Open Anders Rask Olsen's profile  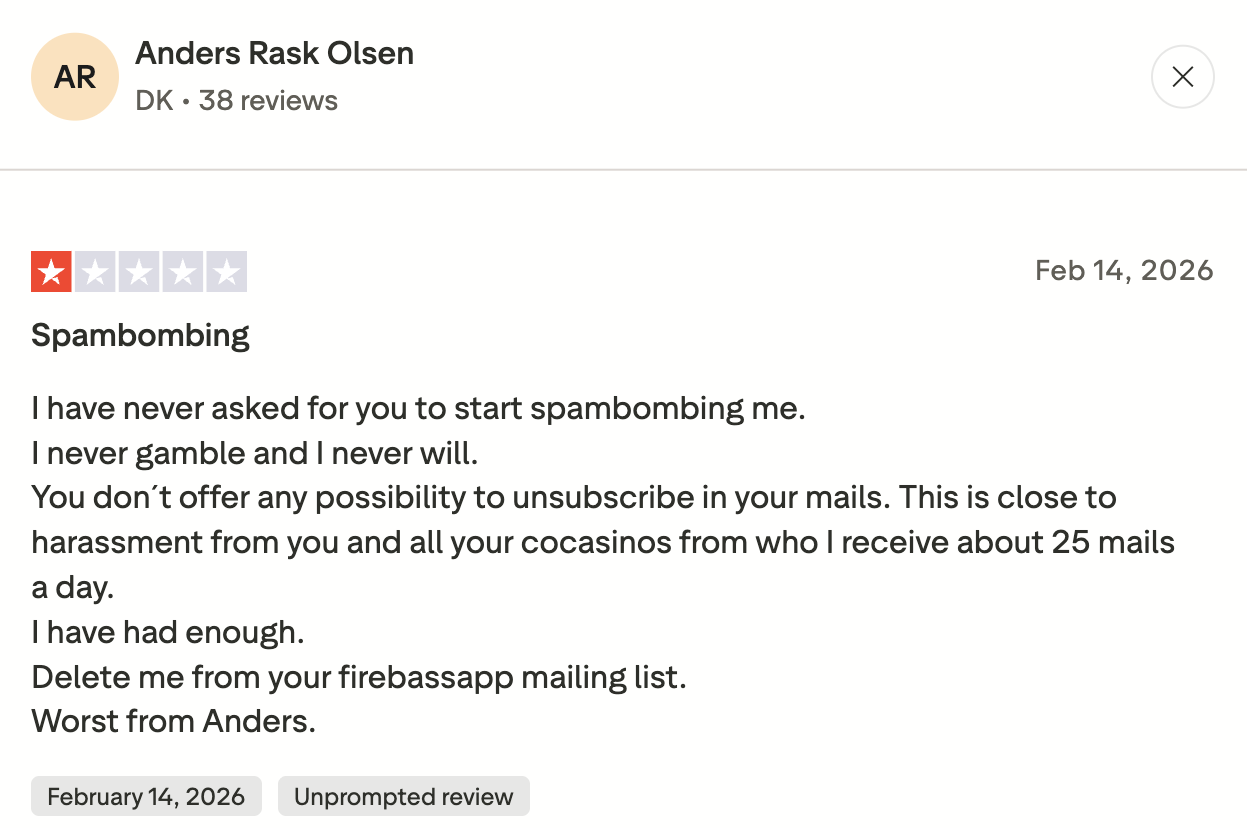point(275,53)
